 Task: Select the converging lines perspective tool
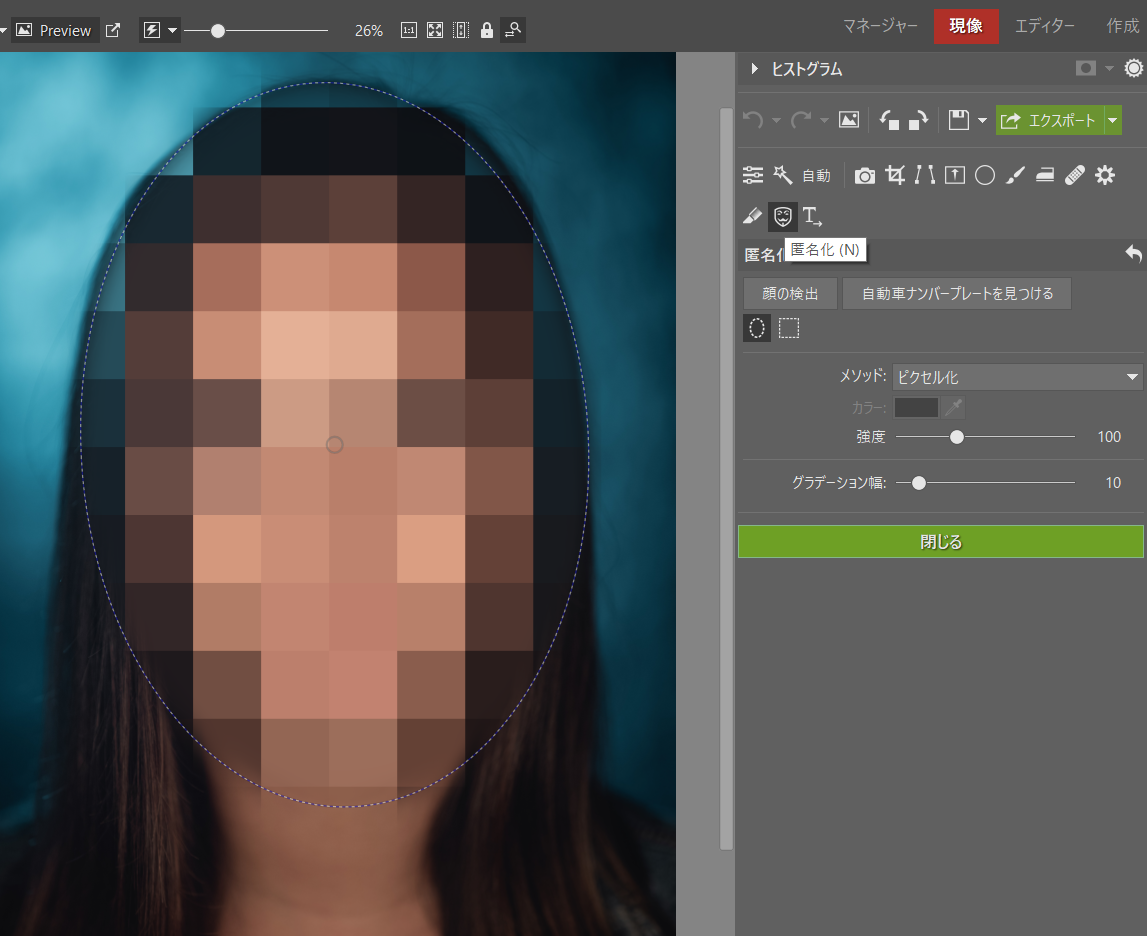point(925,175)
